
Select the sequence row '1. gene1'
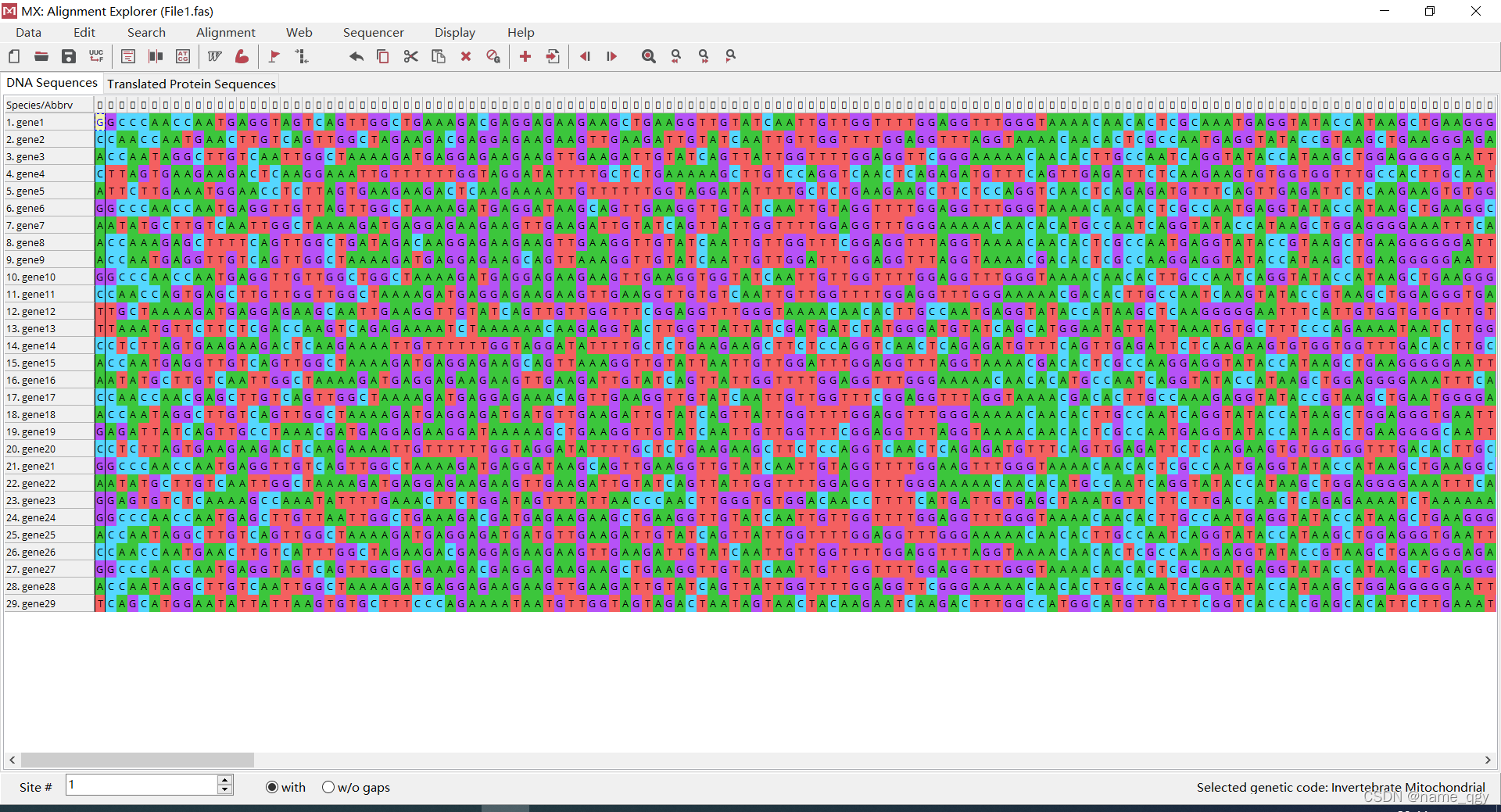point(48,122)
